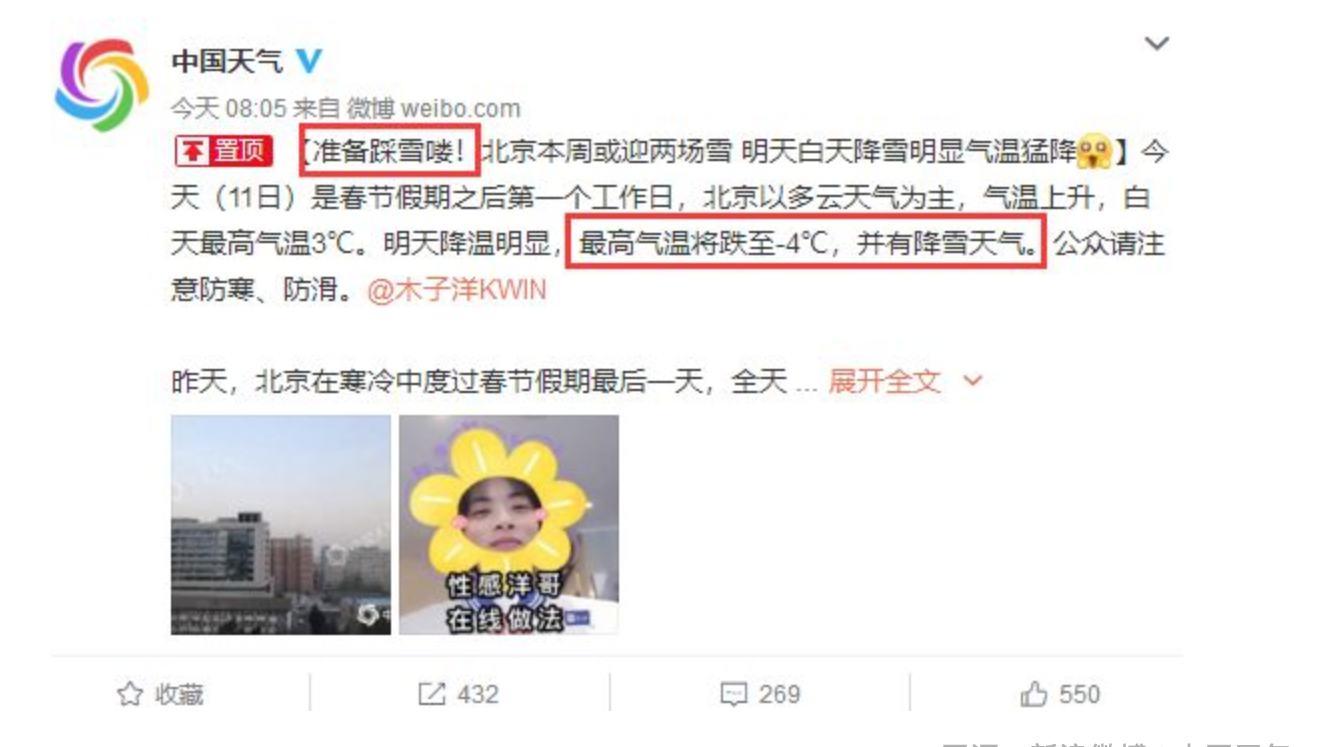This screenshot has height=747, width=1328.
Task: Open the 中国天气 profile avatar
Action: 101,85
